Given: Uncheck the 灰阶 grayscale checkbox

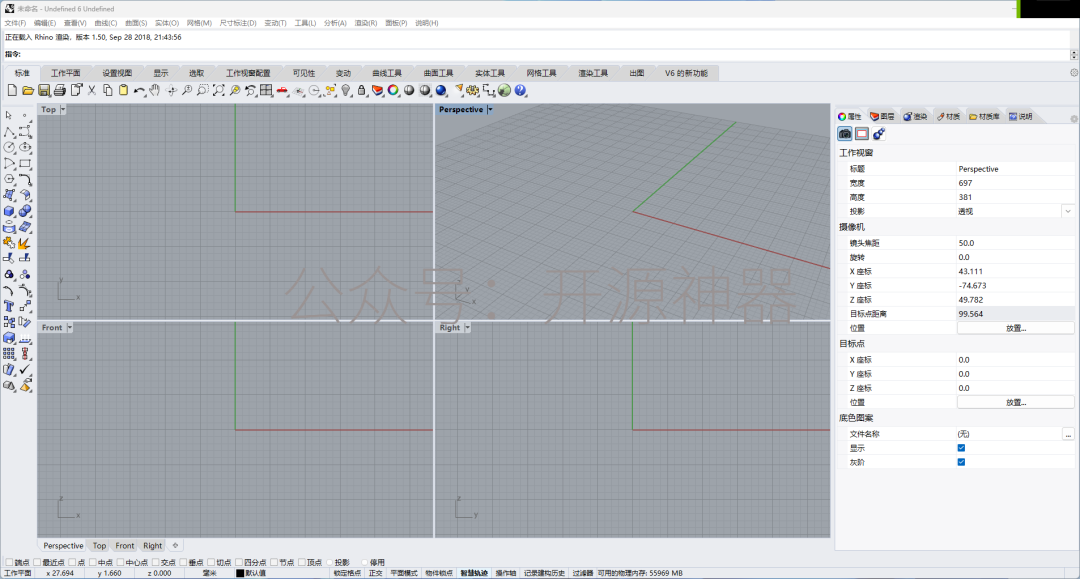Looking at the screenshot, I should point(962,462).
